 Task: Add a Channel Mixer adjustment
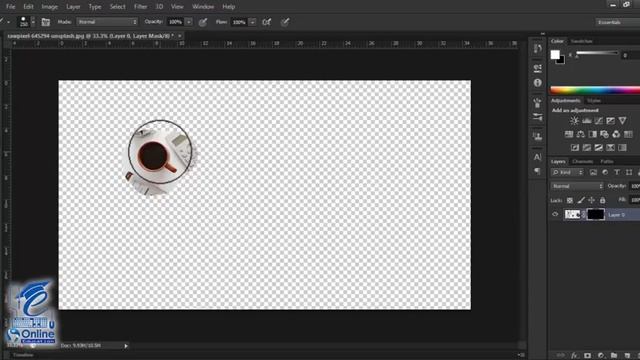616,134
